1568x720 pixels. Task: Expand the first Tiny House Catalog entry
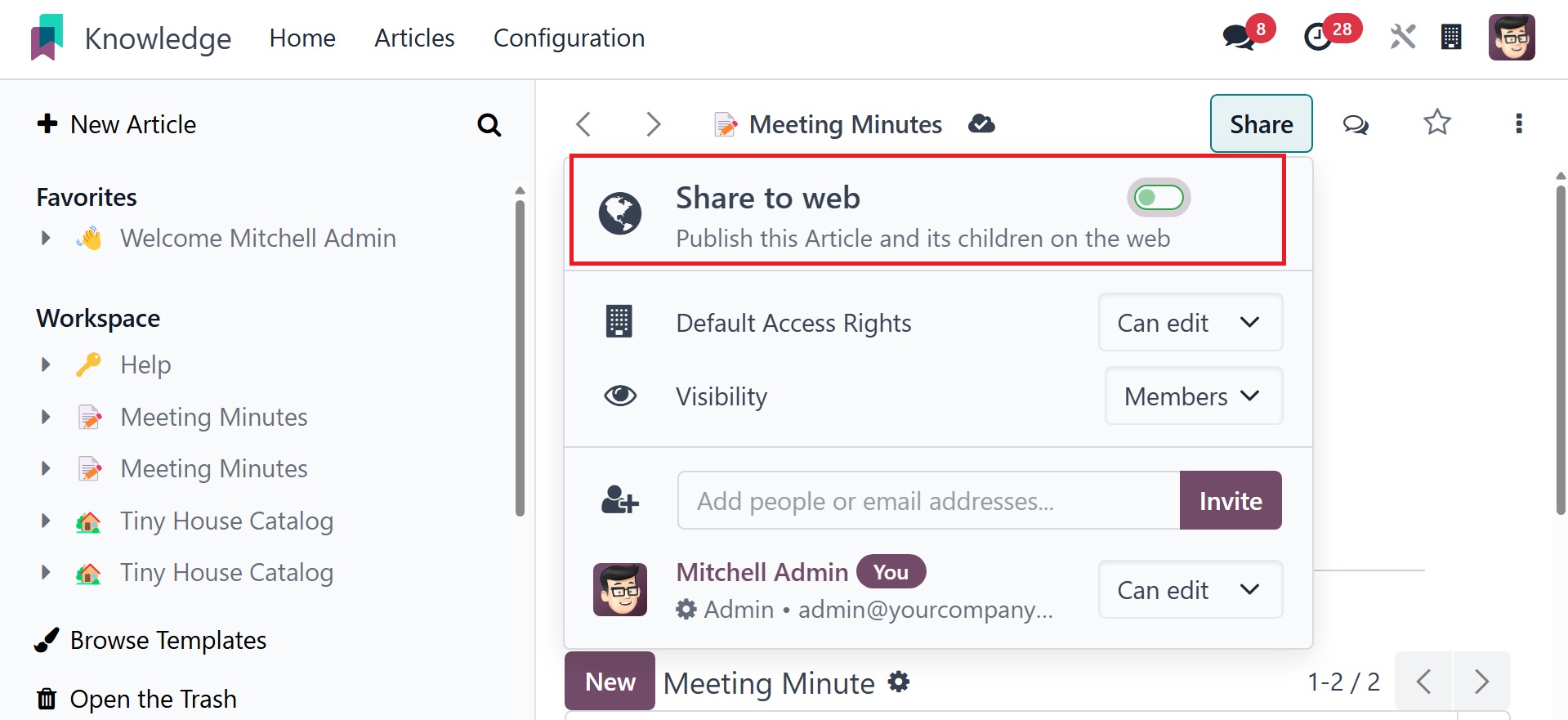[46, 521]
